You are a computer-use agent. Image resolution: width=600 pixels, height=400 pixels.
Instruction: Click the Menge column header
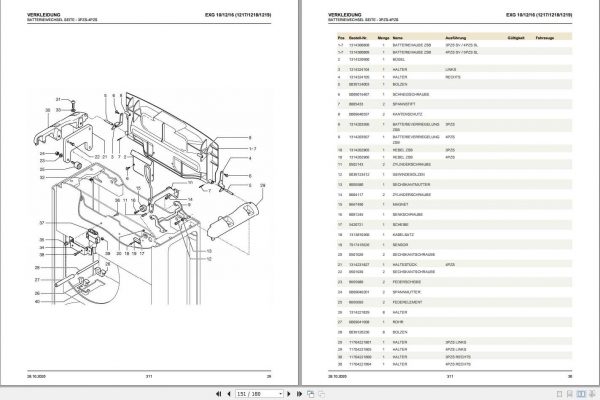[383, 38]
